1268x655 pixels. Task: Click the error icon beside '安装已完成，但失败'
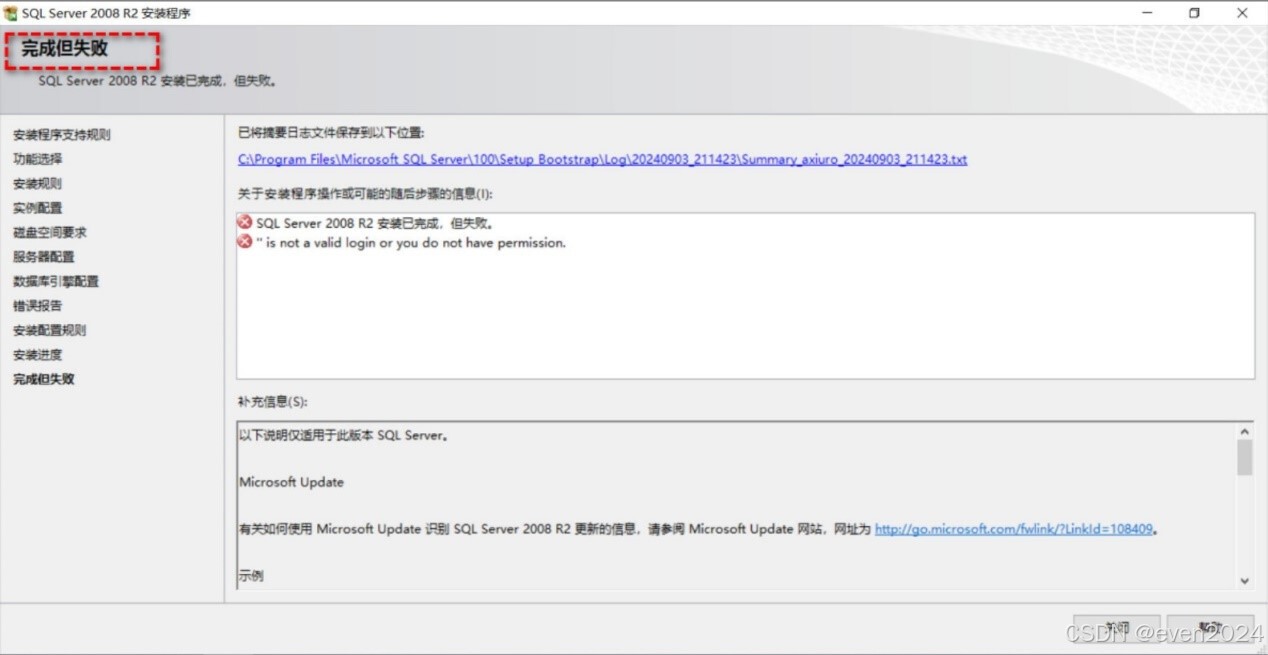point(245,222)
